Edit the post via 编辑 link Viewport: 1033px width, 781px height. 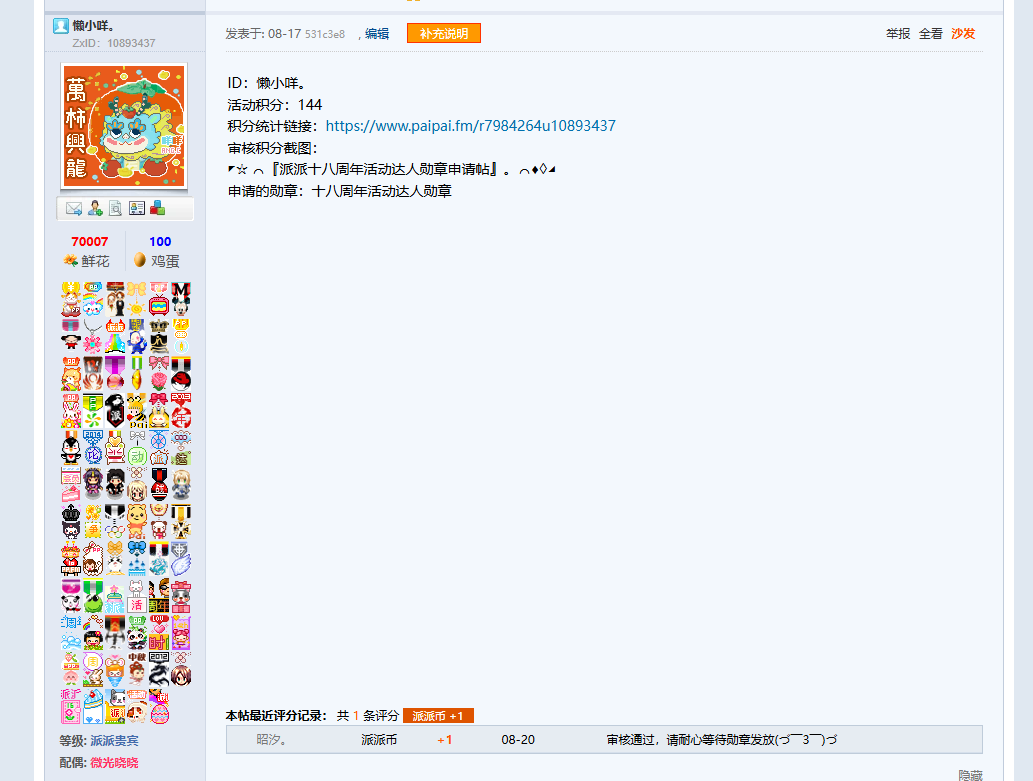(377, 34)
